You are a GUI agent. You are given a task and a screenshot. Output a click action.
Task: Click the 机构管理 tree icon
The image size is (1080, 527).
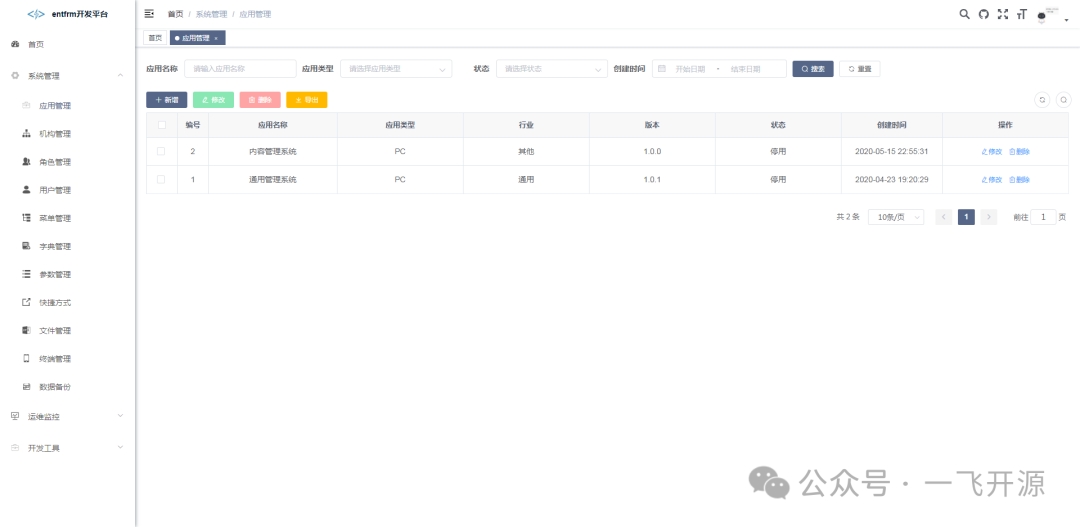point(26,134)
